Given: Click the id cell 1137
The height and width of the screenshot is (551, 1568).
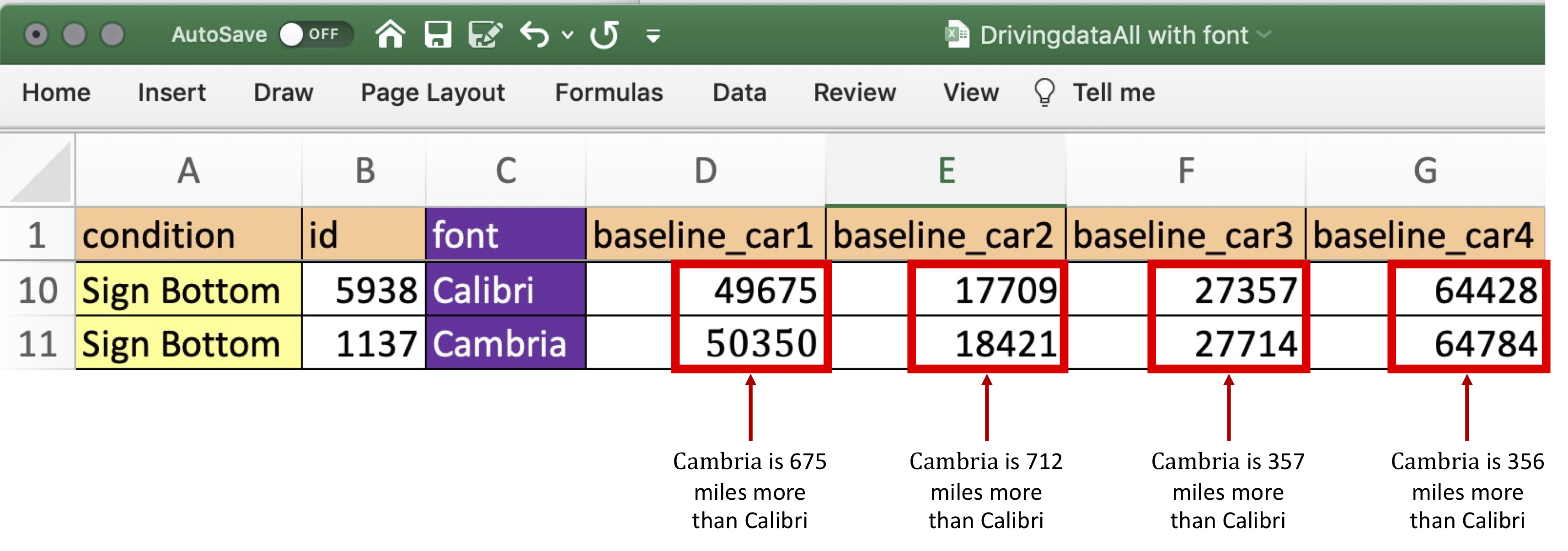Looking at the screenshot, I should 364,343.
